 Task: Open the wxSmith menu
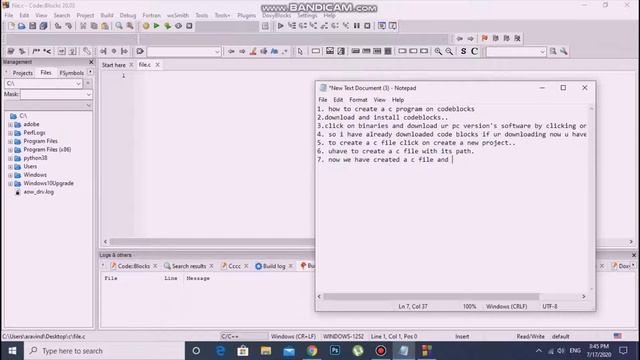(178, 16)
